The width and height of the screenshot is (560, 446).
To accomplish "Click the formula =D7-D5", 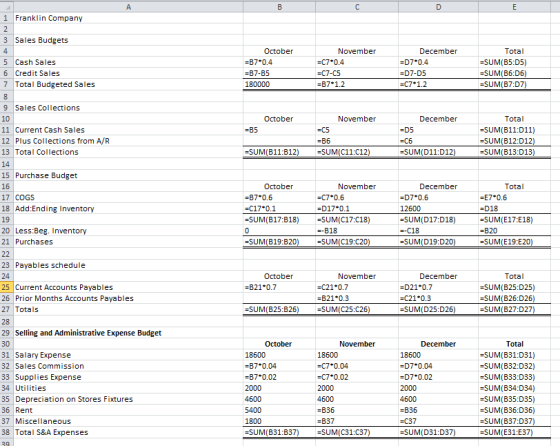I will tap(438, 73).
